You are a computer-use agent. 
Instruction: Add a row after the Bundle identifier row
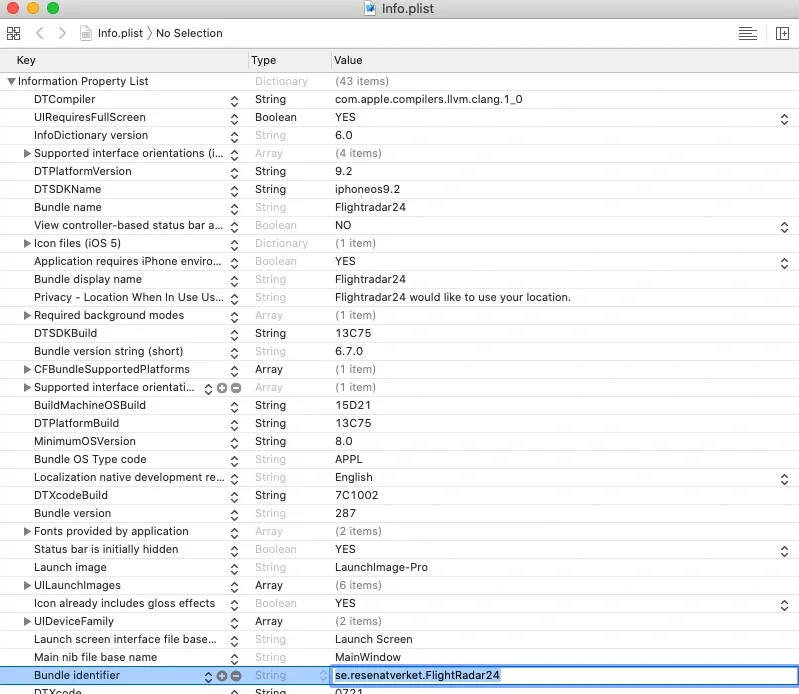click(222, 676)
